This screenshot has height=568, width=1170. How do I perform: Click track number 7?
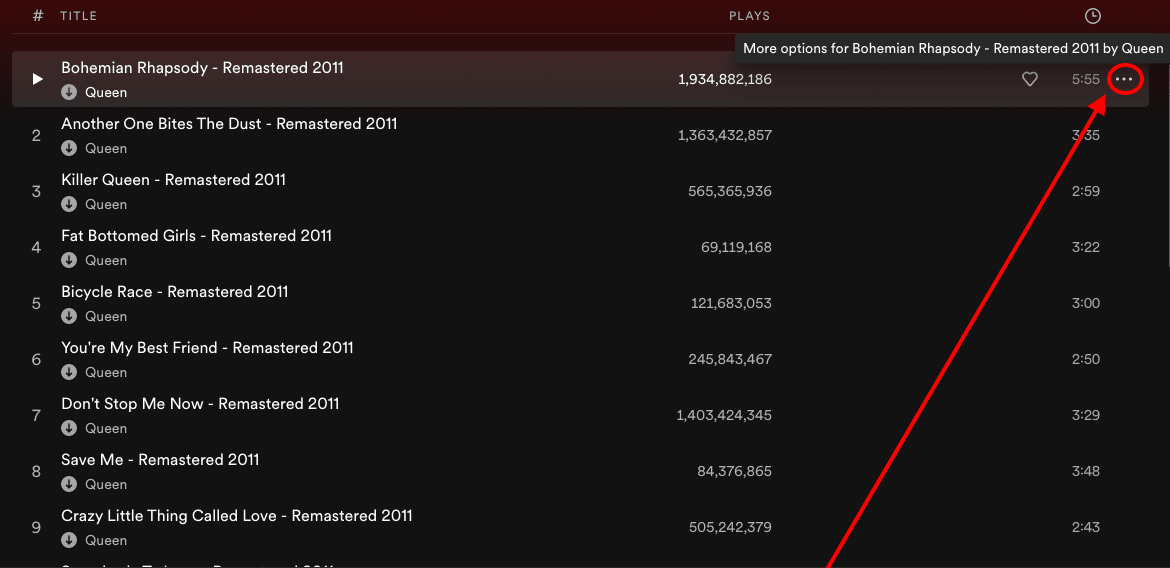pos(36,415)
